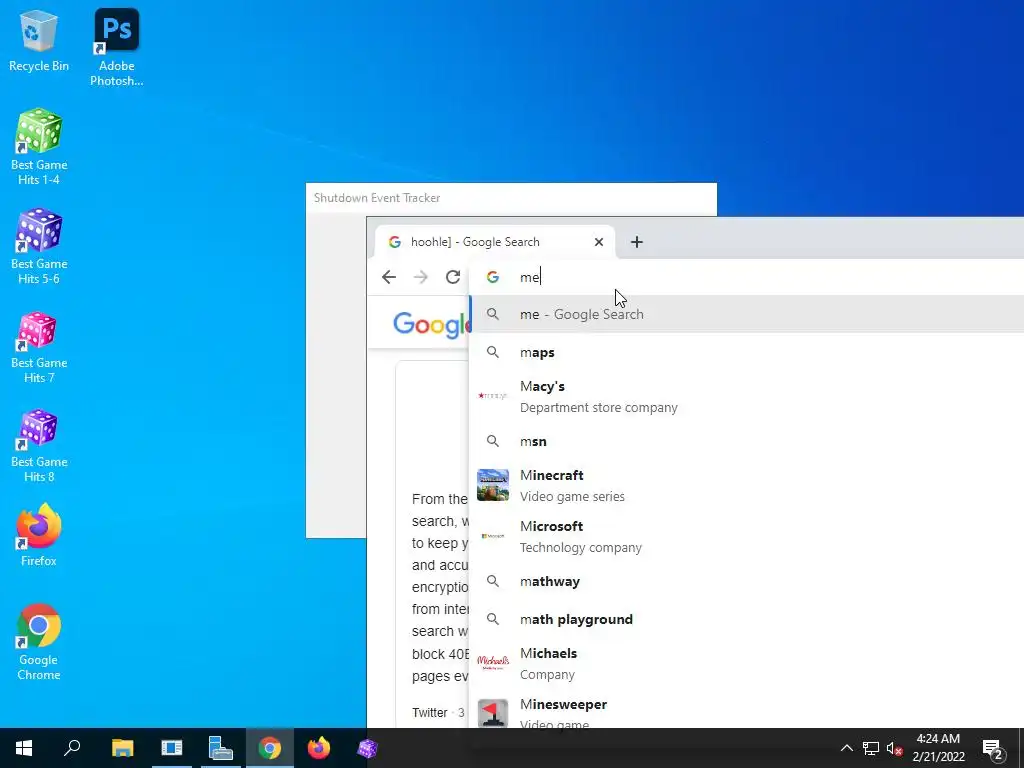Screen dimensions: 1024x768
Task: Click the address bar containing 'me'
Action: point(746,277)
